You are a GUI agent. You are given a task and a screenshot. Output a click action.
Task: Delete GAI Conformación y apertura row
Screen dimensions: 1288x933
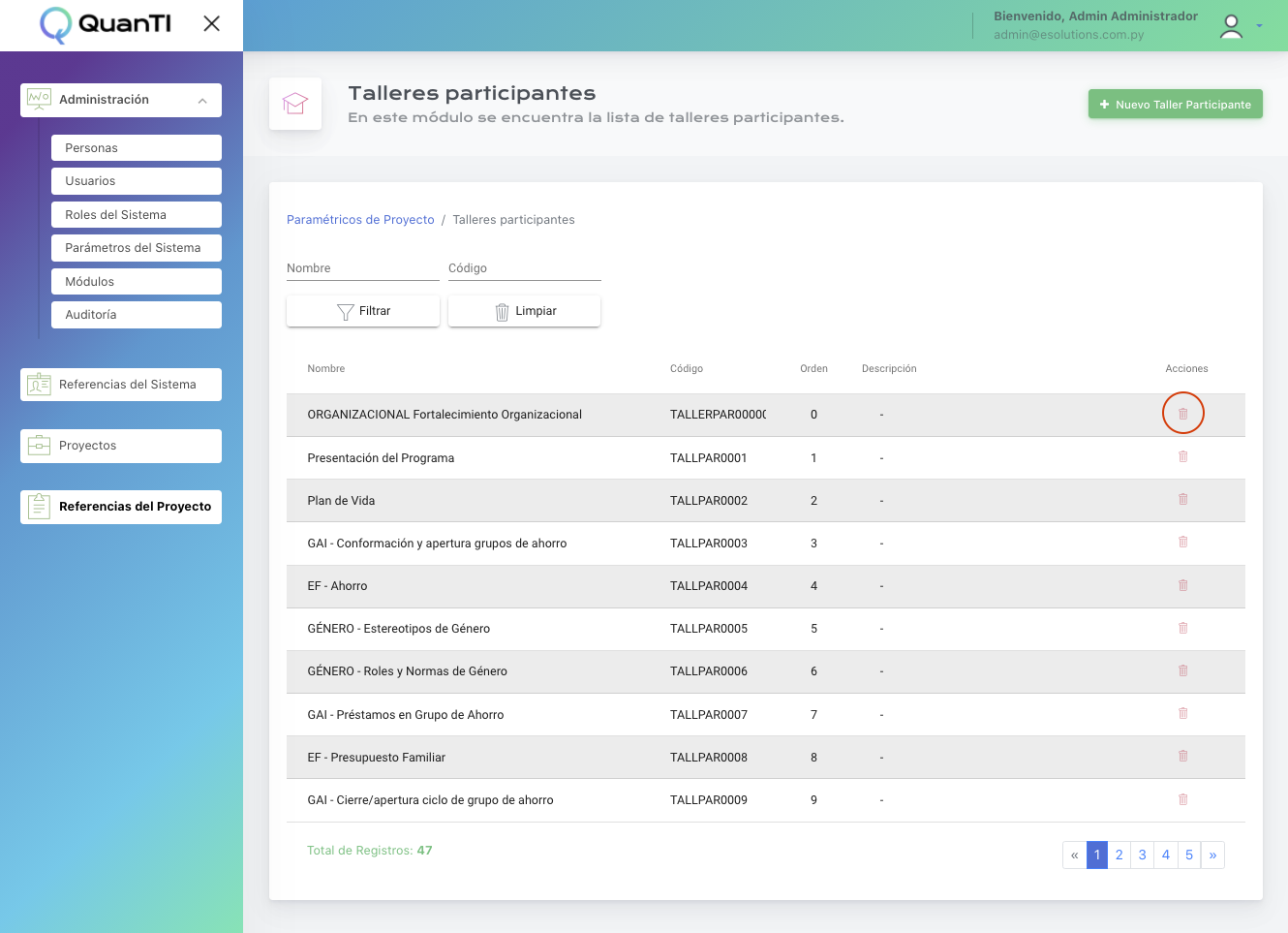click(x=1182, y=542)
